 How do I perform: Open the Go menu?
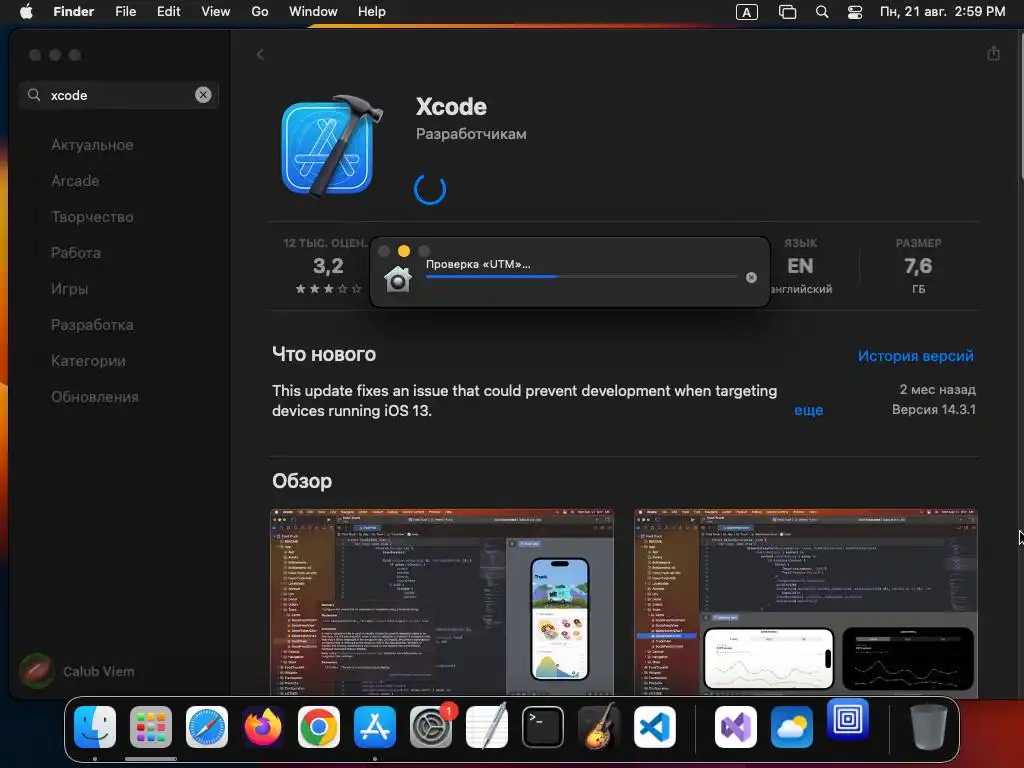tap(260, 12)
